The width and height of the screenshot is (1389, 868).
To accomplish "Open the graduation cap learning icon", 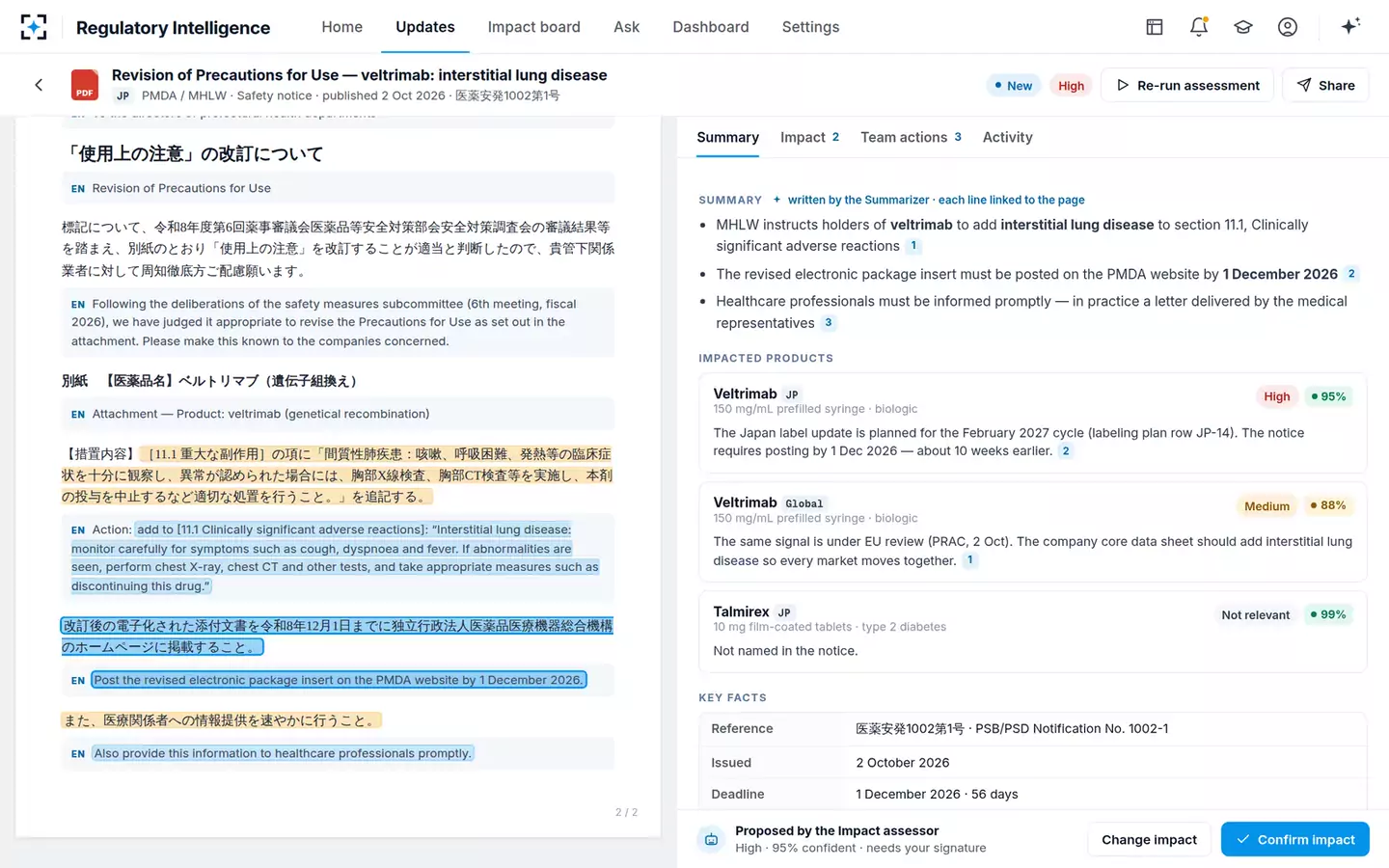I will click(1243, 27).
